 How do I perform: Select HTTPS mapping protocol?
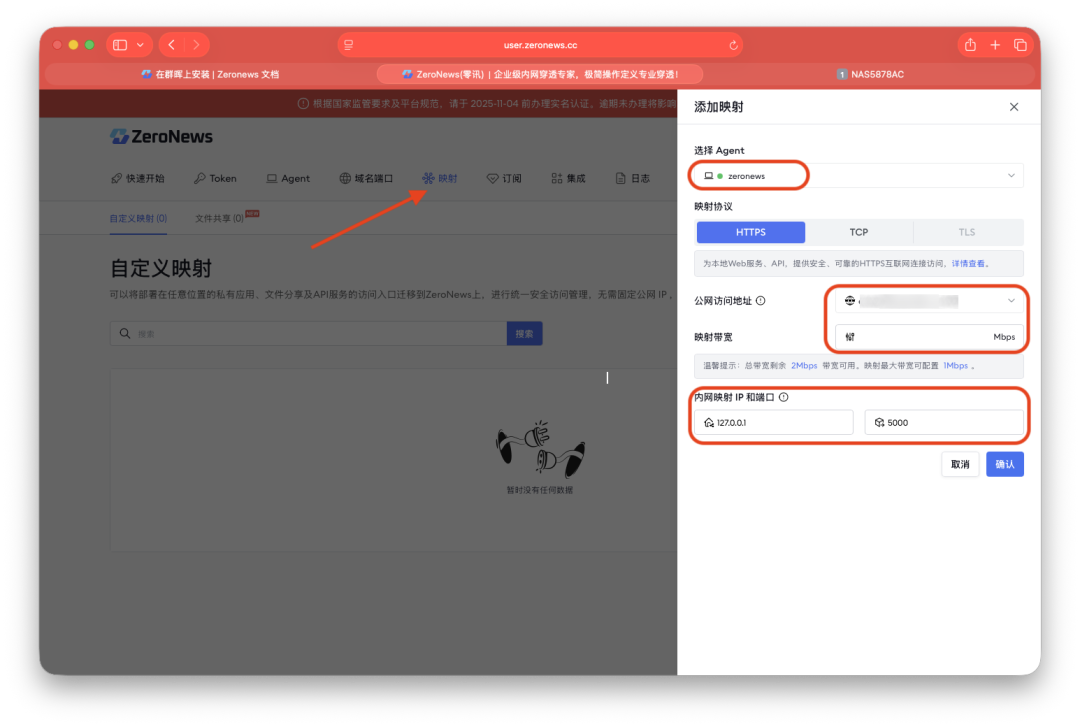(751, 232)
